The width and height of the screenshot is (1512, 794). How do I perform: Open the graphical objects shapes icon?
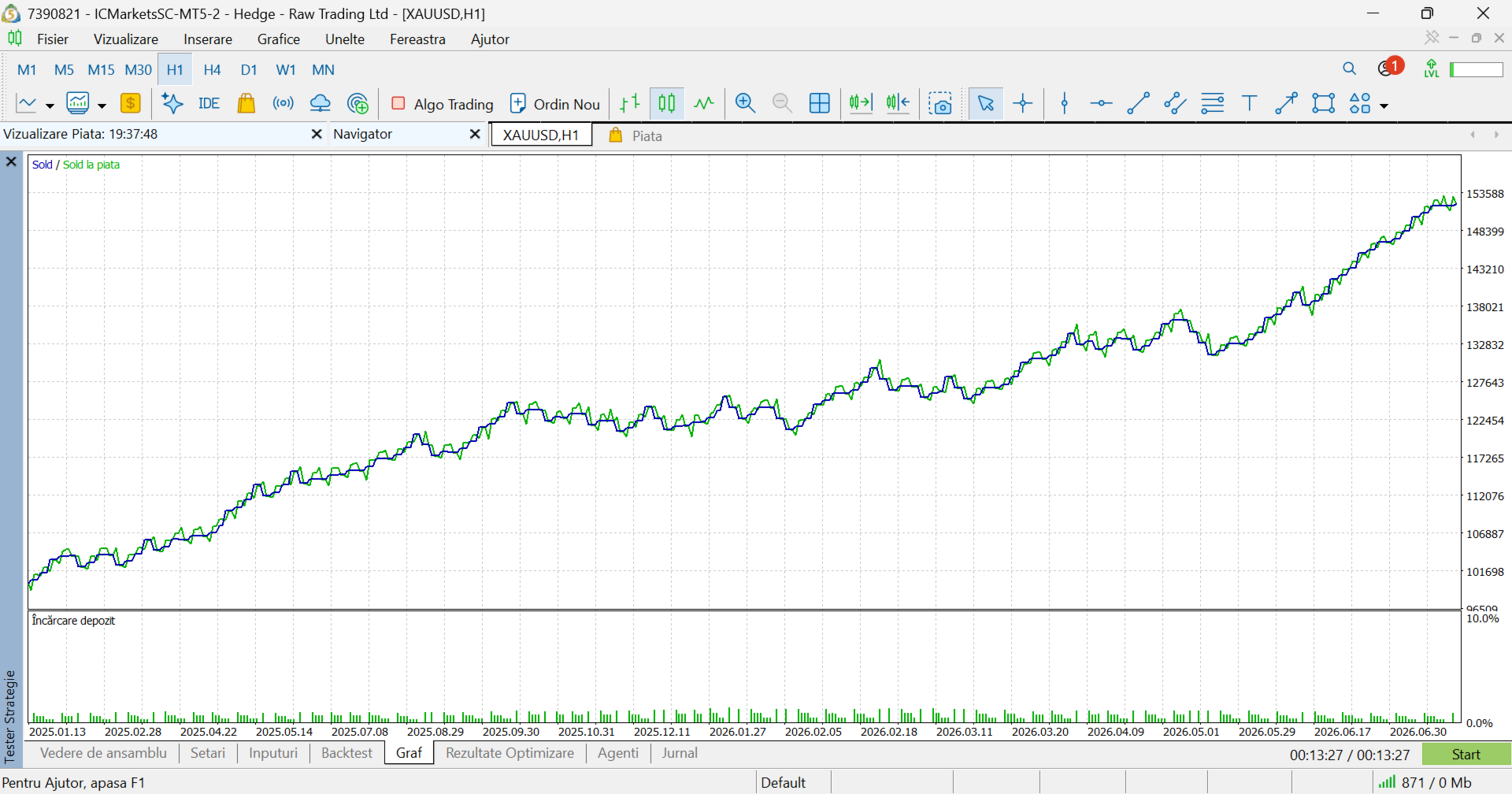pyautogui.click(x=1360, y=103)
